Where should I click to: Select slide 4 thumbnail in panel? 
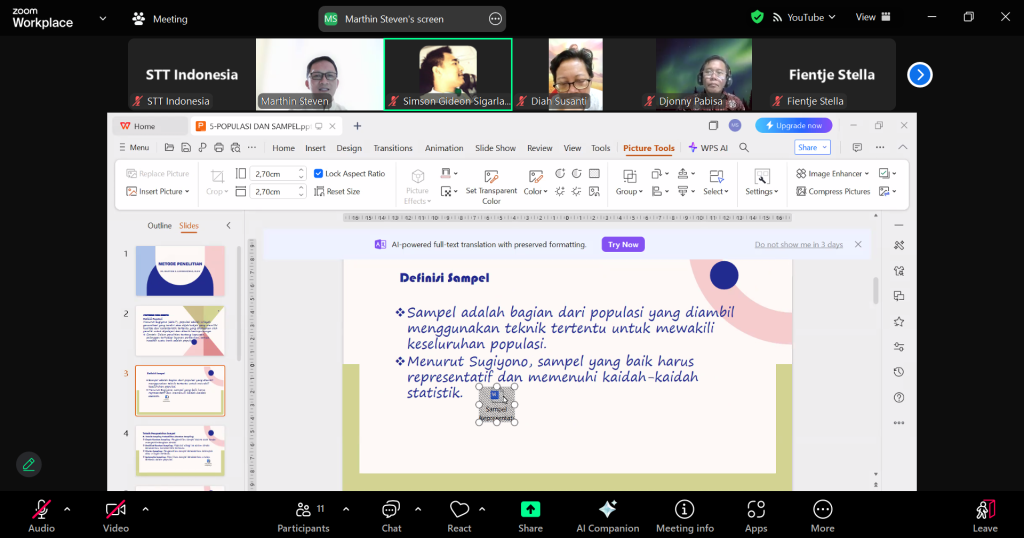[x=180, y=451]
